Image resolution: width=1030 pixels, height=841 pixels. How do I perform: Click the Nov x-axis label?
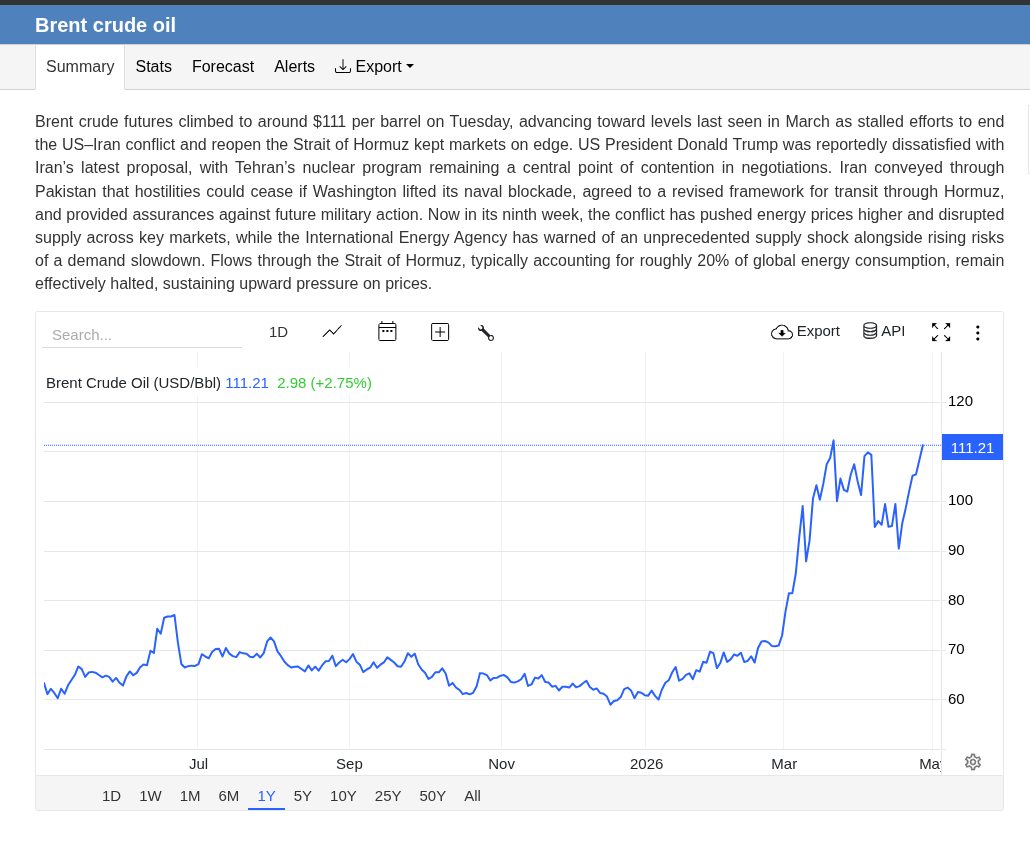click(501, 764)
